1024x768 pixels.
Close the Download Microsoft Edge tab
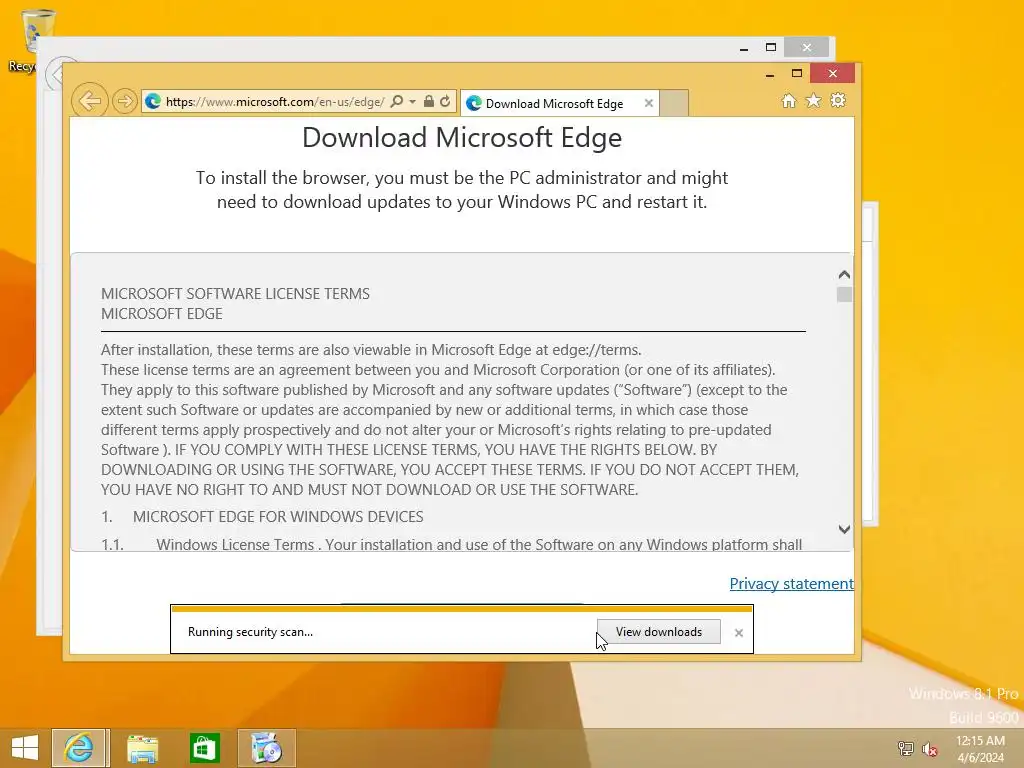pos(648,103)
